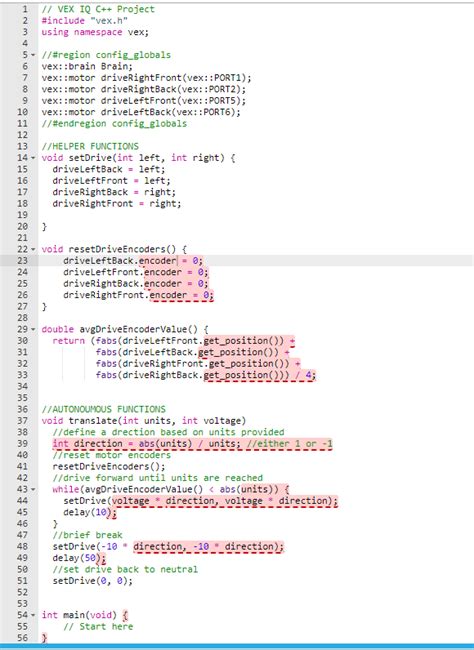Collapse the setDrive function fold arrow on line 14
Viewport: 474px width, 650px height.
pyautogui.click(x=33, y=158)
